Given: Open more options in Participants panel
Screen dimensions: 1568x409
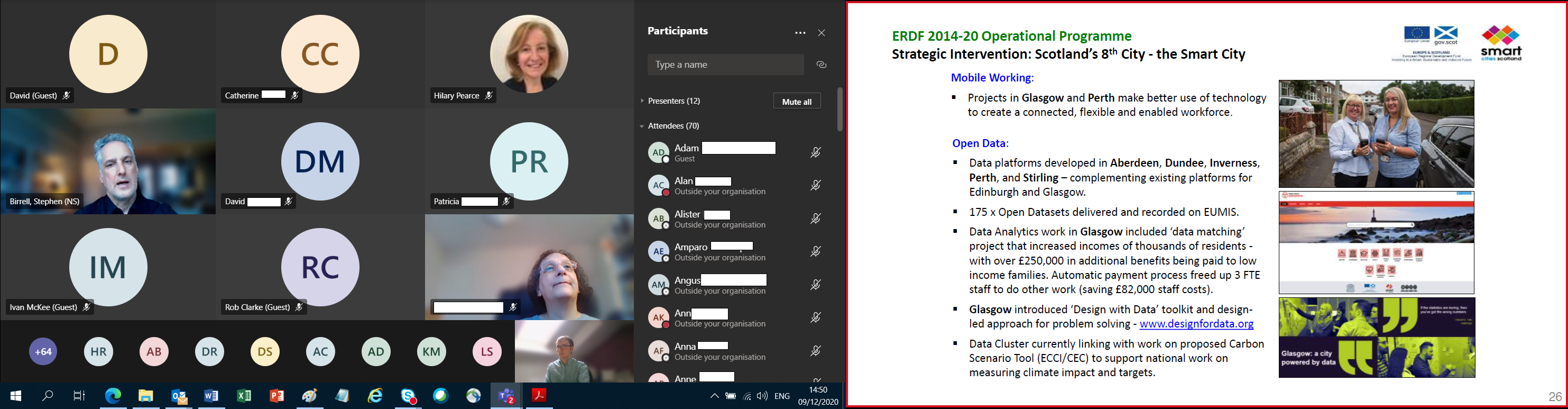Looking at the screenshot, I should tap(800, 33).
